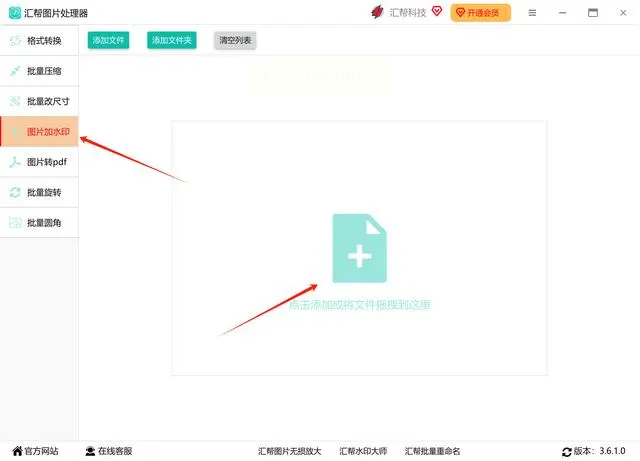Click the 批量圆角 rounded-corner icon

click(15, 223)
